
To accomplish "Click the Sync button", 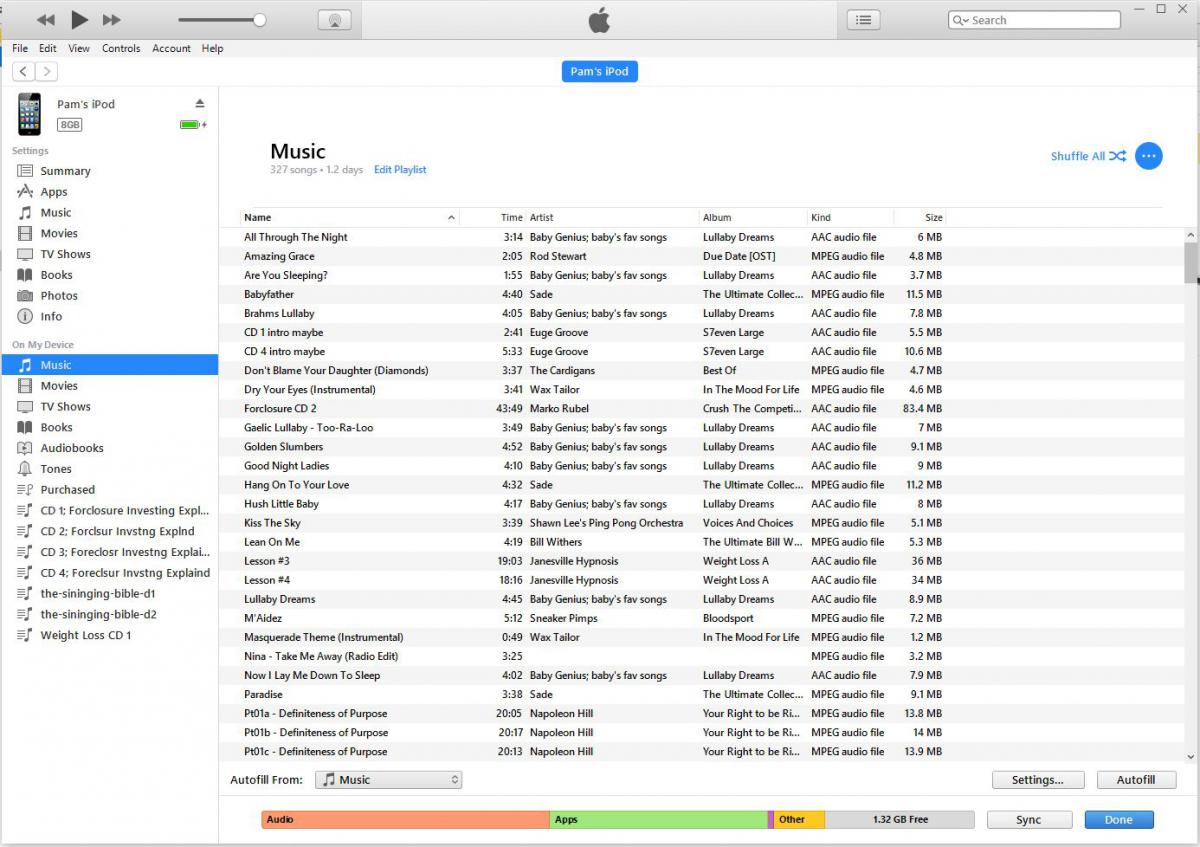I will tap(1029, 820).
